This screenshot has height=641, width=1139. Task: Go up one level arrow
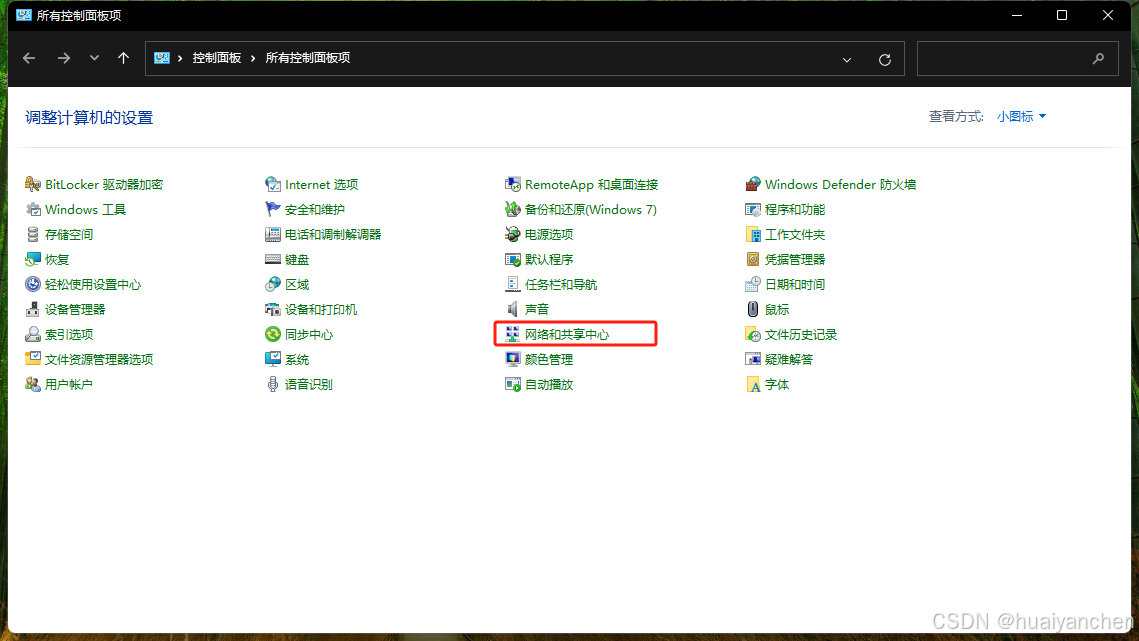(x=123, y=58)
